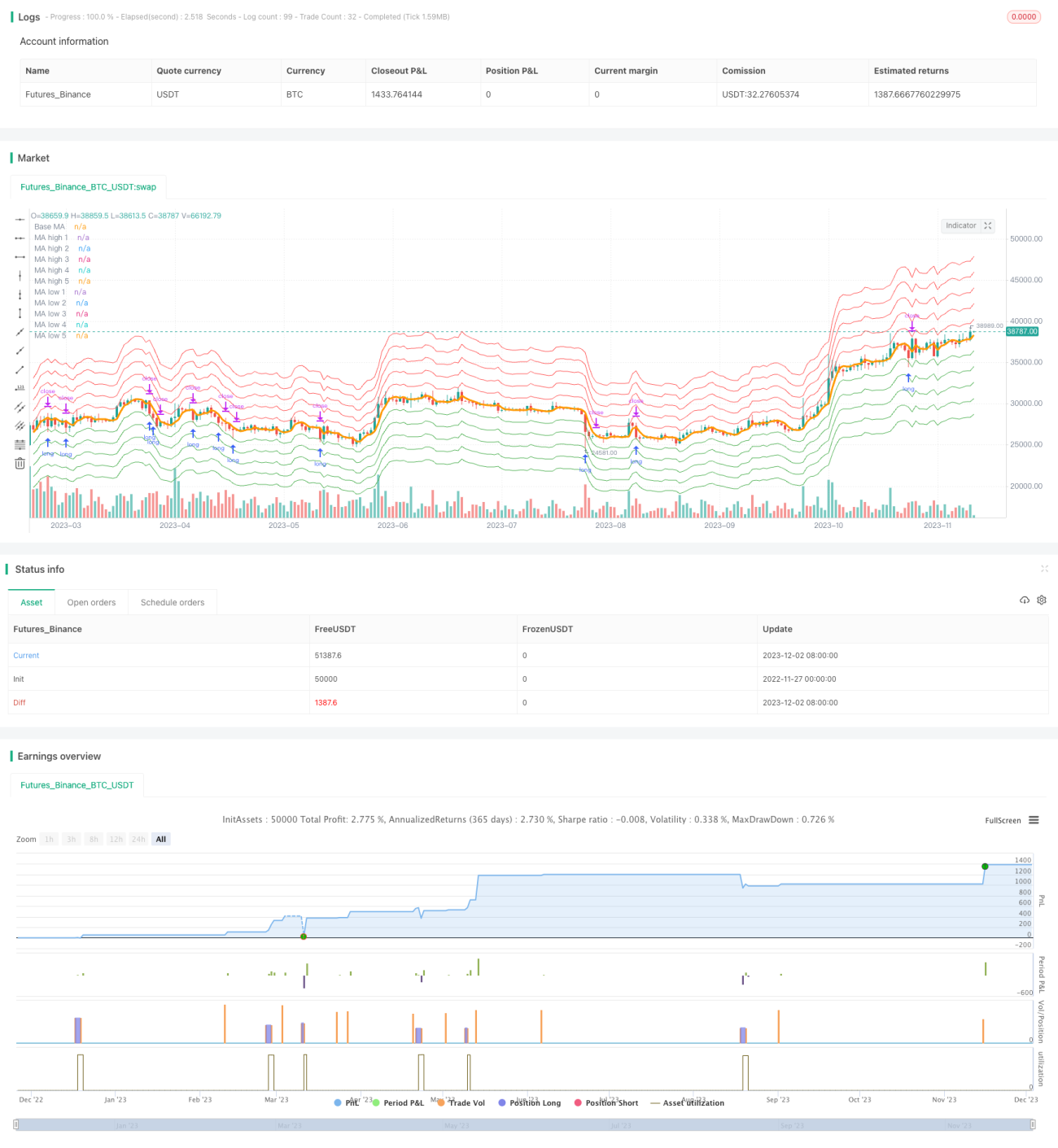Toggle the Trade Vol series in legend

[461, 1102]
